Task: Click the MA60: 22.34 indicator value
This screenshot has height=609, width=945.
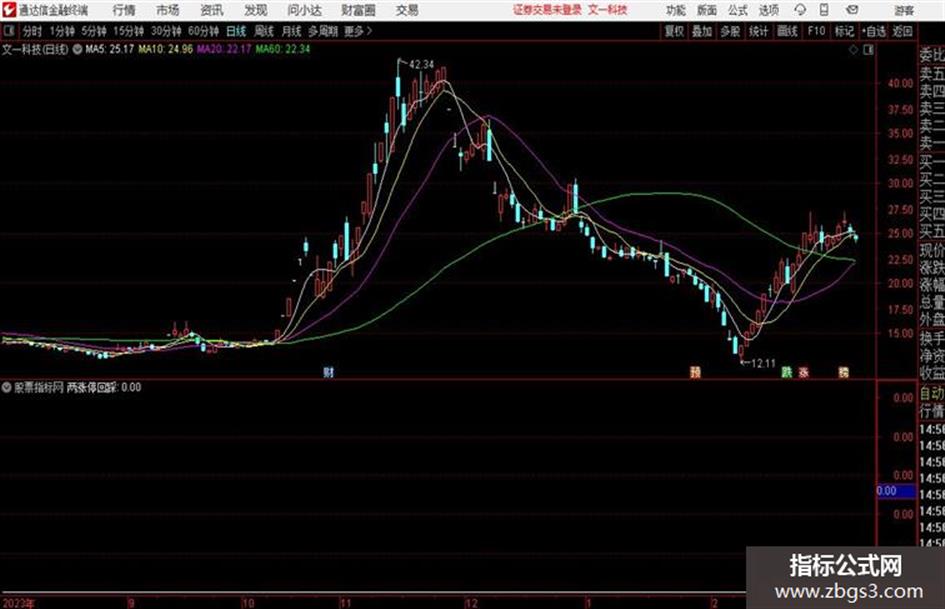Action: coord(283,49)
